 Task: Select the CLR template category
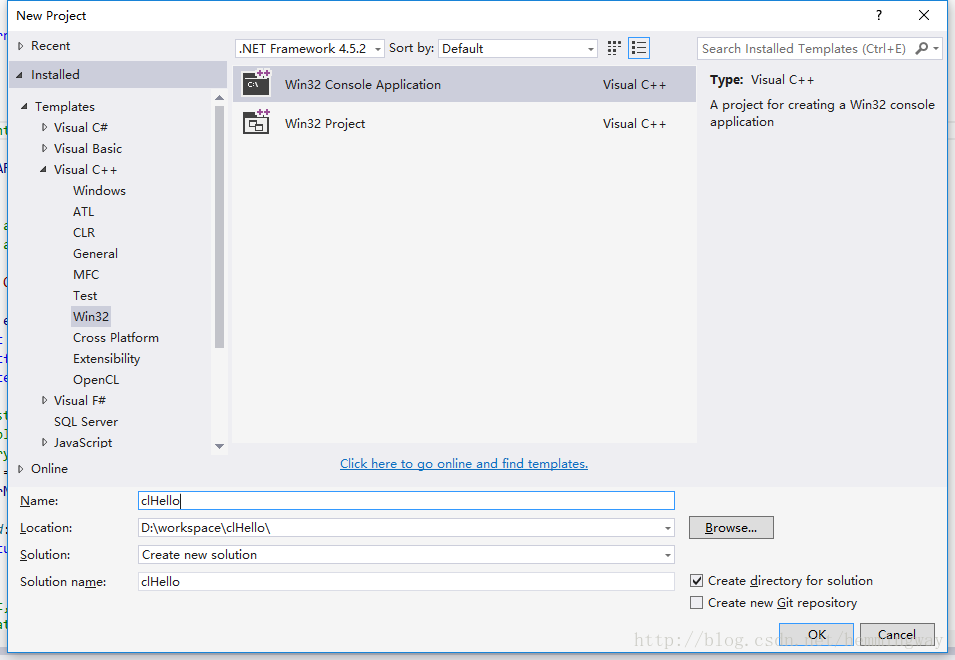[84, 233]
